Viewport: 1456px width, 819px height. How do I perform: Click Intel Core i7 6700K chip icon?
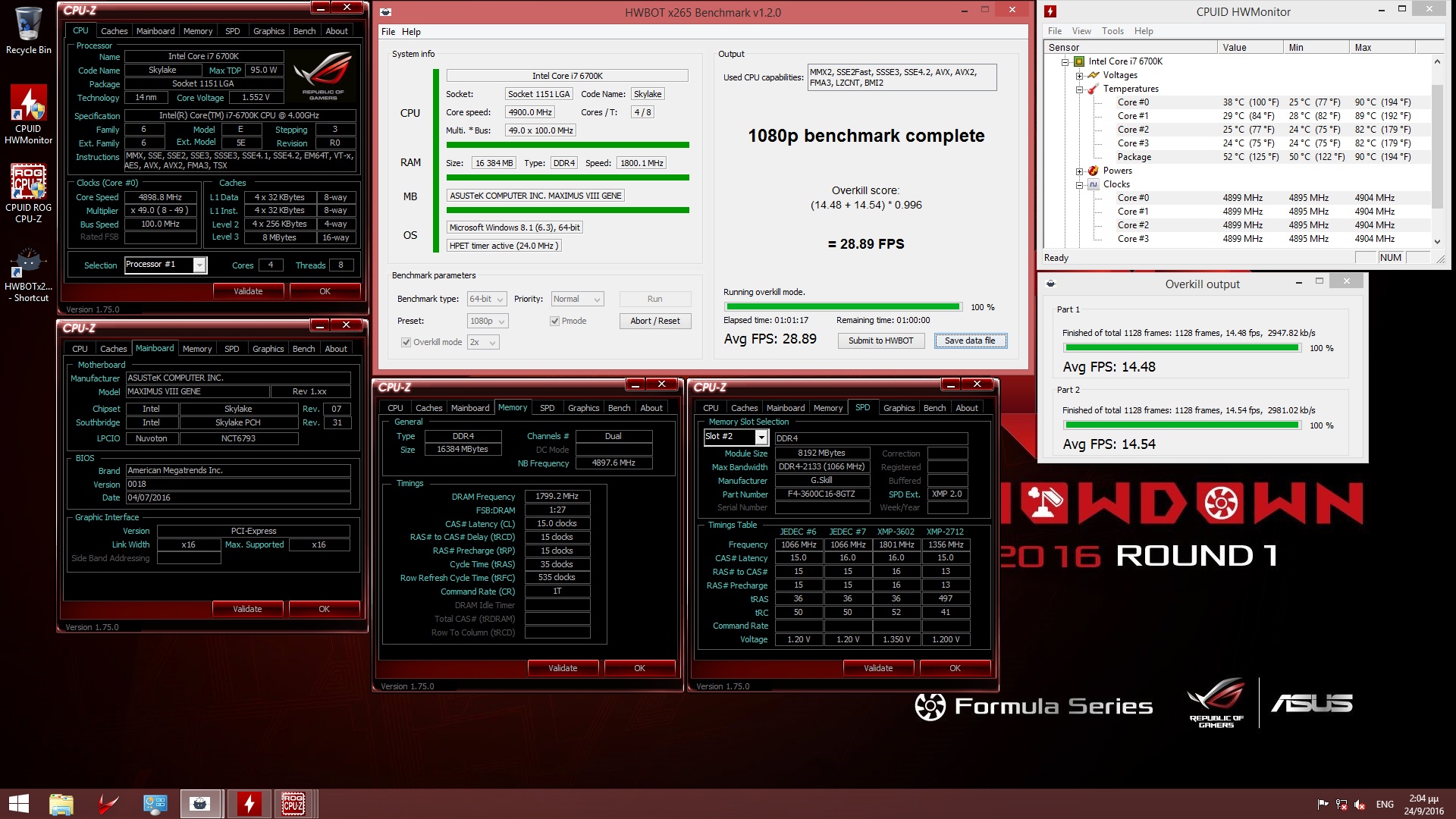pos(1078,61)
